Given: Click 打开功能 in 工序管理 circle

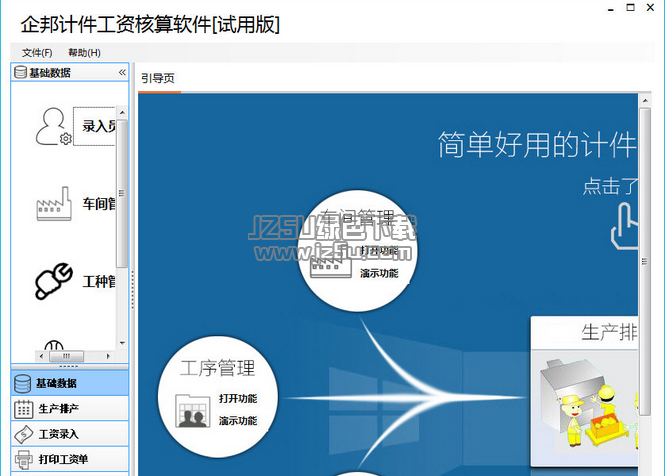Looking at the screenshot, I should click(238, 398).
